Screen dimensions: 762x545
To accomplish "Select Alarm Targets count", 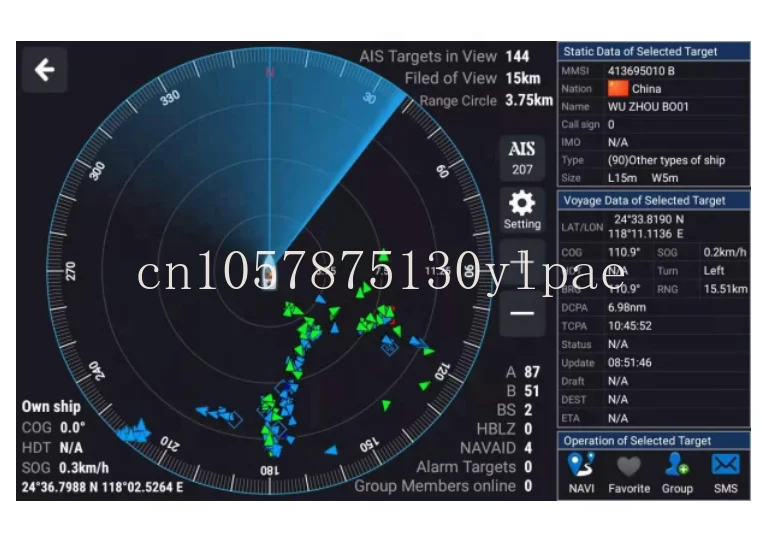I will click(528, 467).
